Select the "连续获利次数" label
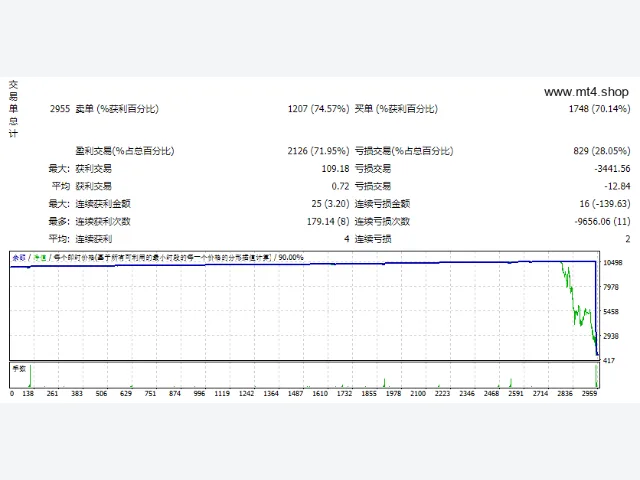Viewport: 640px width, 480px height. 103,222
